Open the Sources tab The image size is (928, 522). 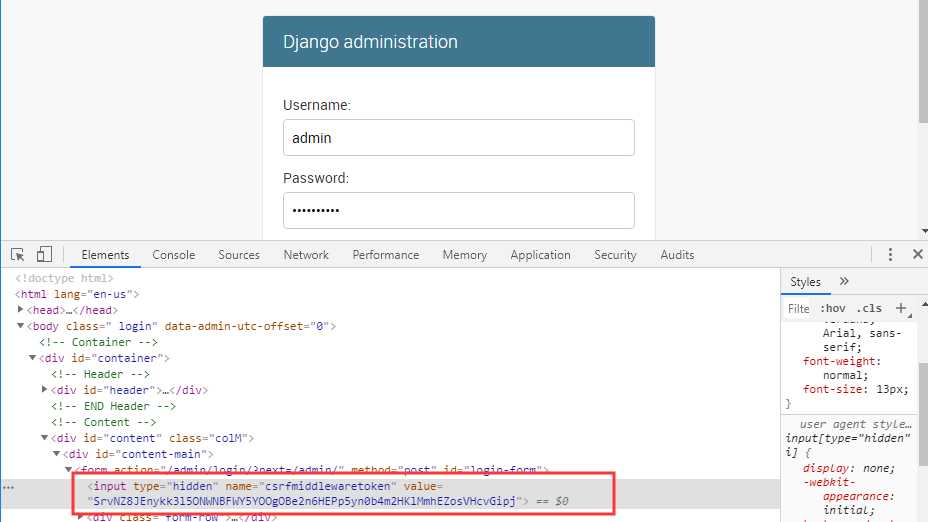(x=239, y=255)
